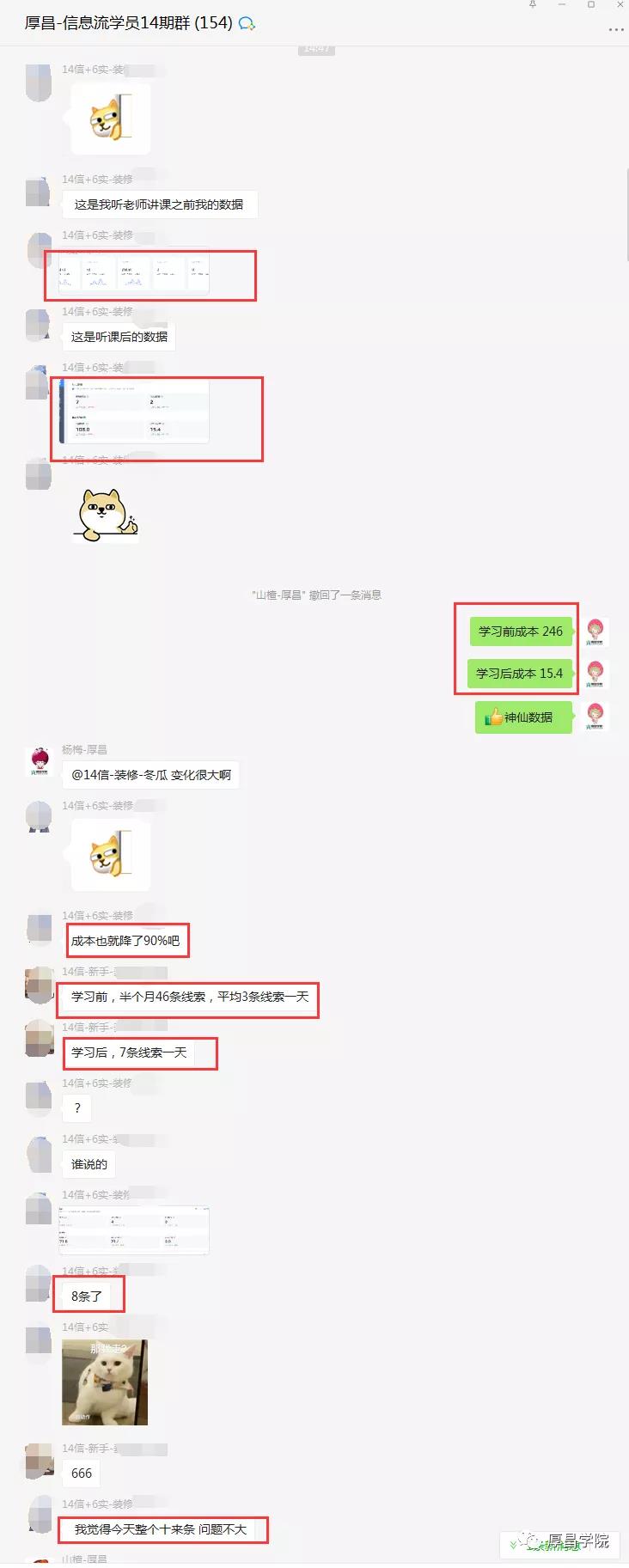The width and height of the screenshot is (629, 1568).
Task: Click the sender's avatar beside 学习前成本 246
Action: point(595,631)
